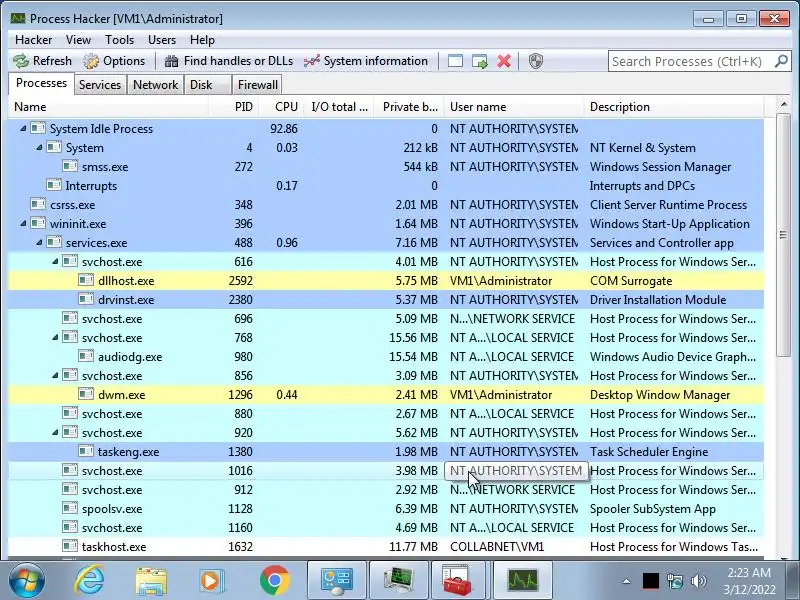The width and height of the screenshot is (800, 600).
Task: Collapse svchost.exe PID 920 node
Action: (x=55, y=433)
